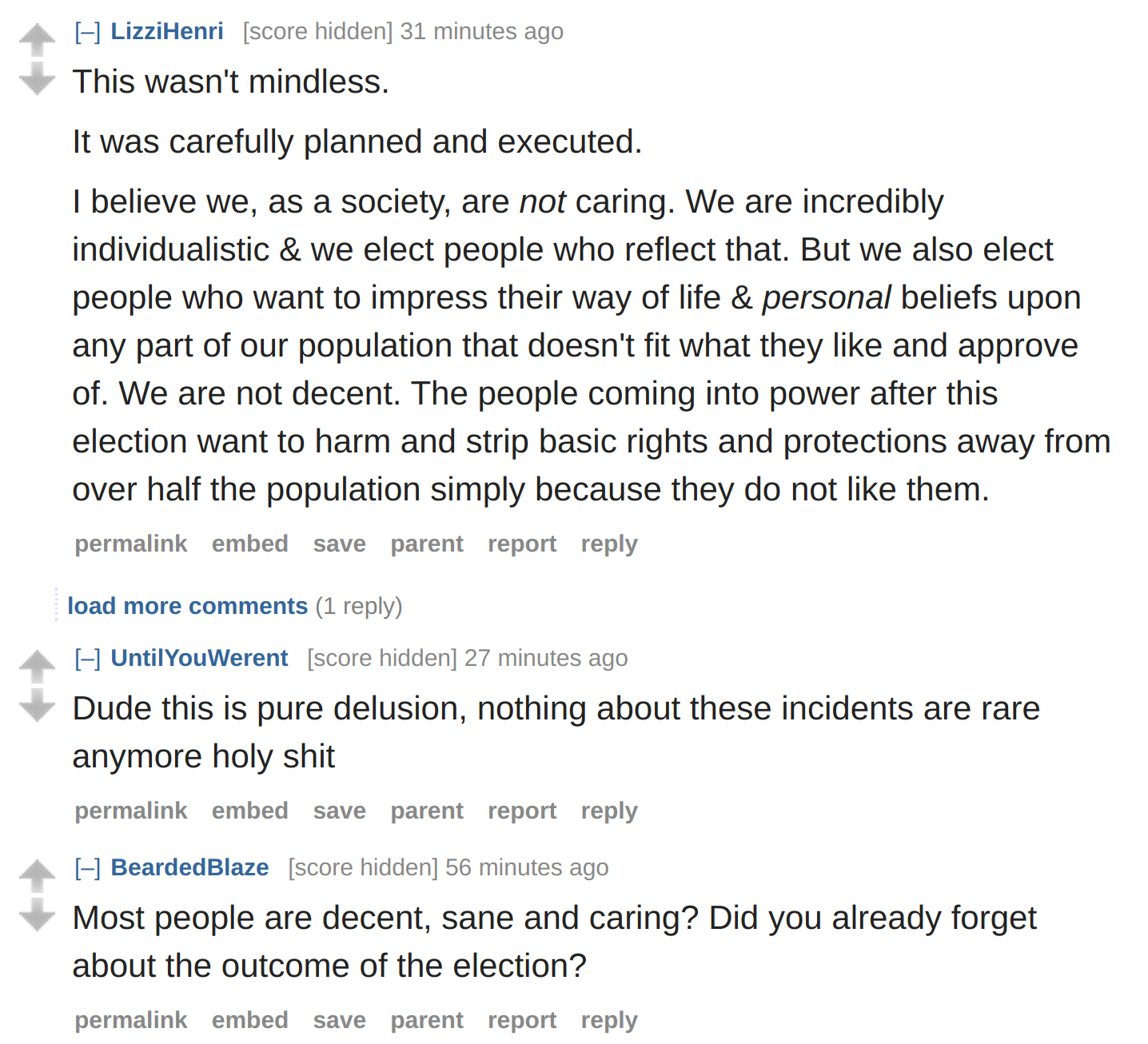
Task: Save BeardedBlaze's comment
Action: [x=339, y=1021]
